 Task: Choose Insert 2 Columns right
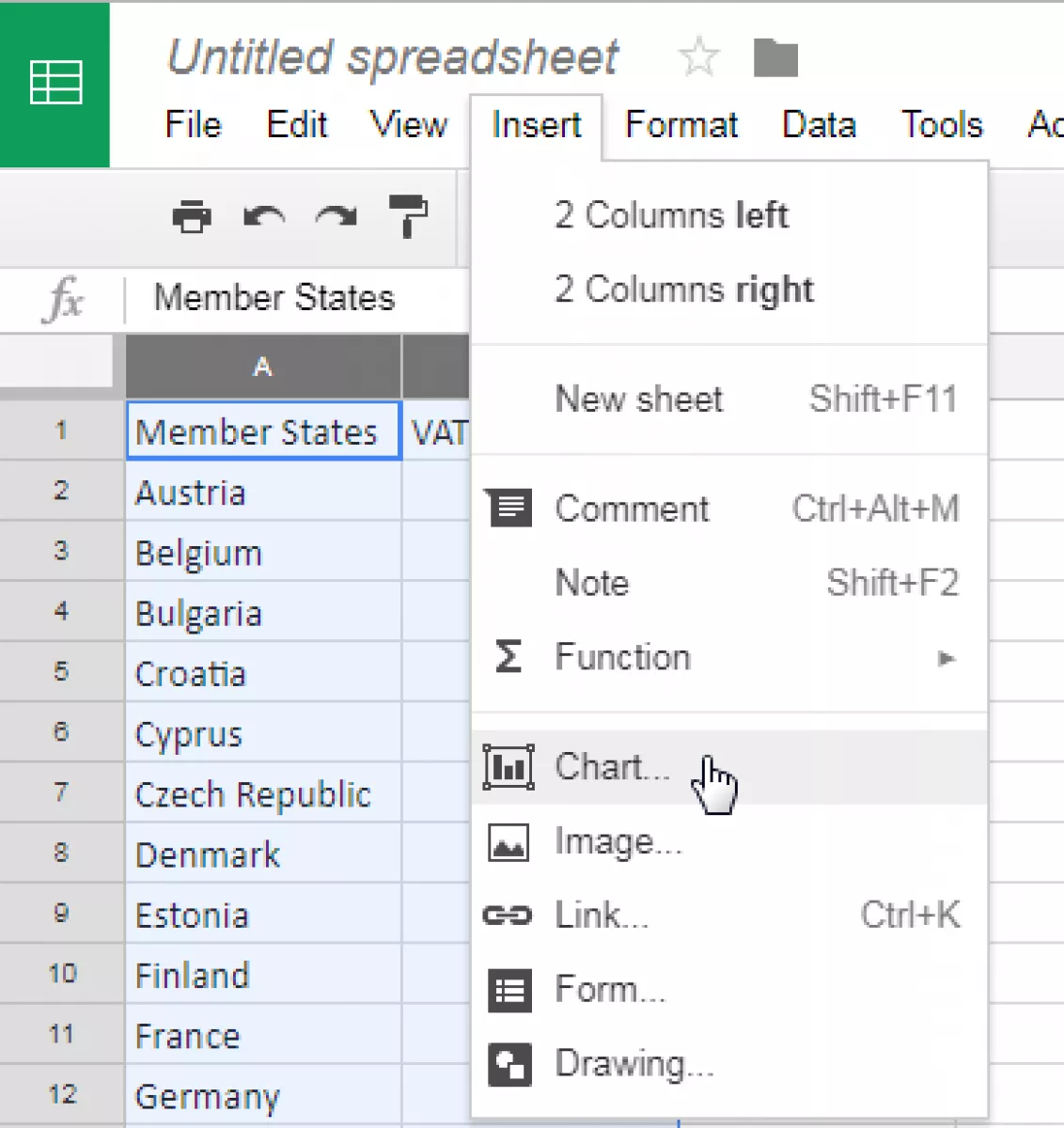pos(683,290)
